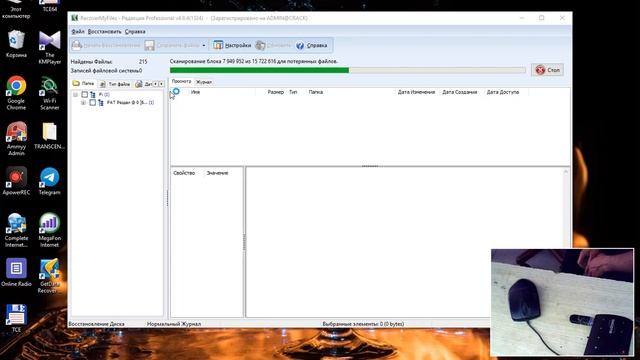Sort by Дата Изменения column header

point(416,92)
